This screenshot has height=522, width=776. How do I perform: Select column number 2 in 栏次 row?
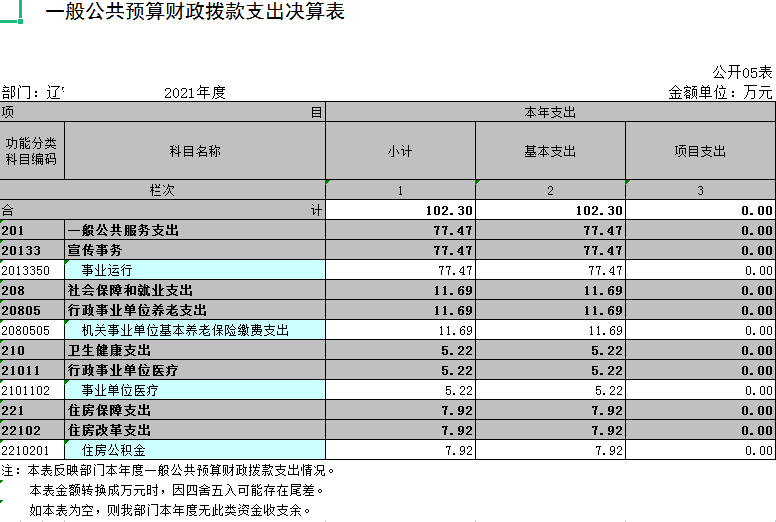tap(550, 190)
